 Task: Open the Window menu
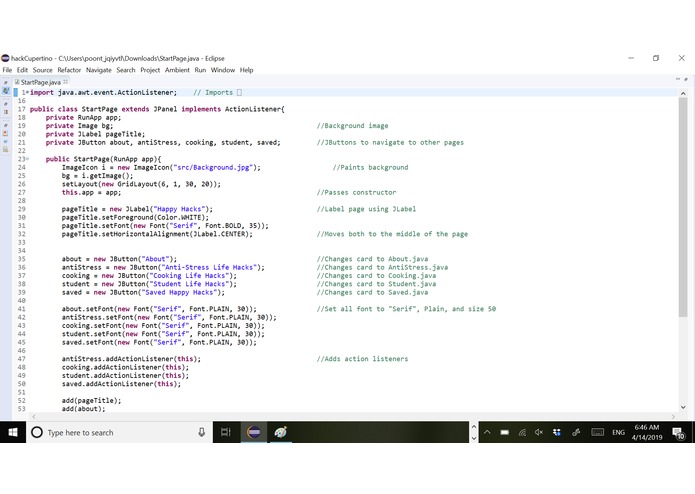point(223,70)
